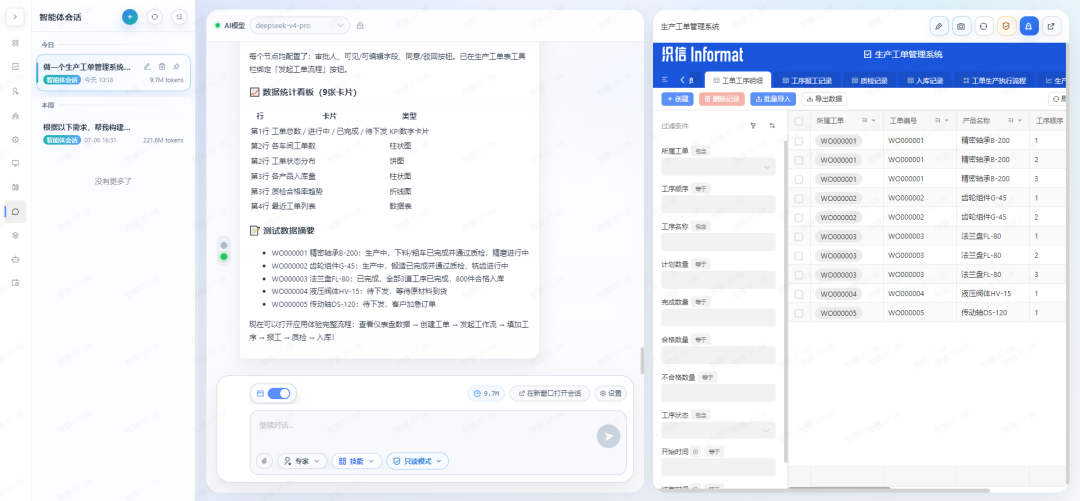
Task: Open the chat bubble icon in the left sidebar
Action: point(15,211)
